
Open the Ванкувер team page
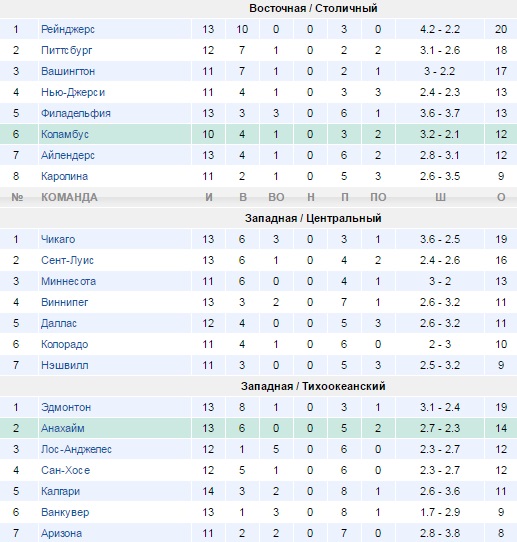pyautogui.click(x=65, y=512)
